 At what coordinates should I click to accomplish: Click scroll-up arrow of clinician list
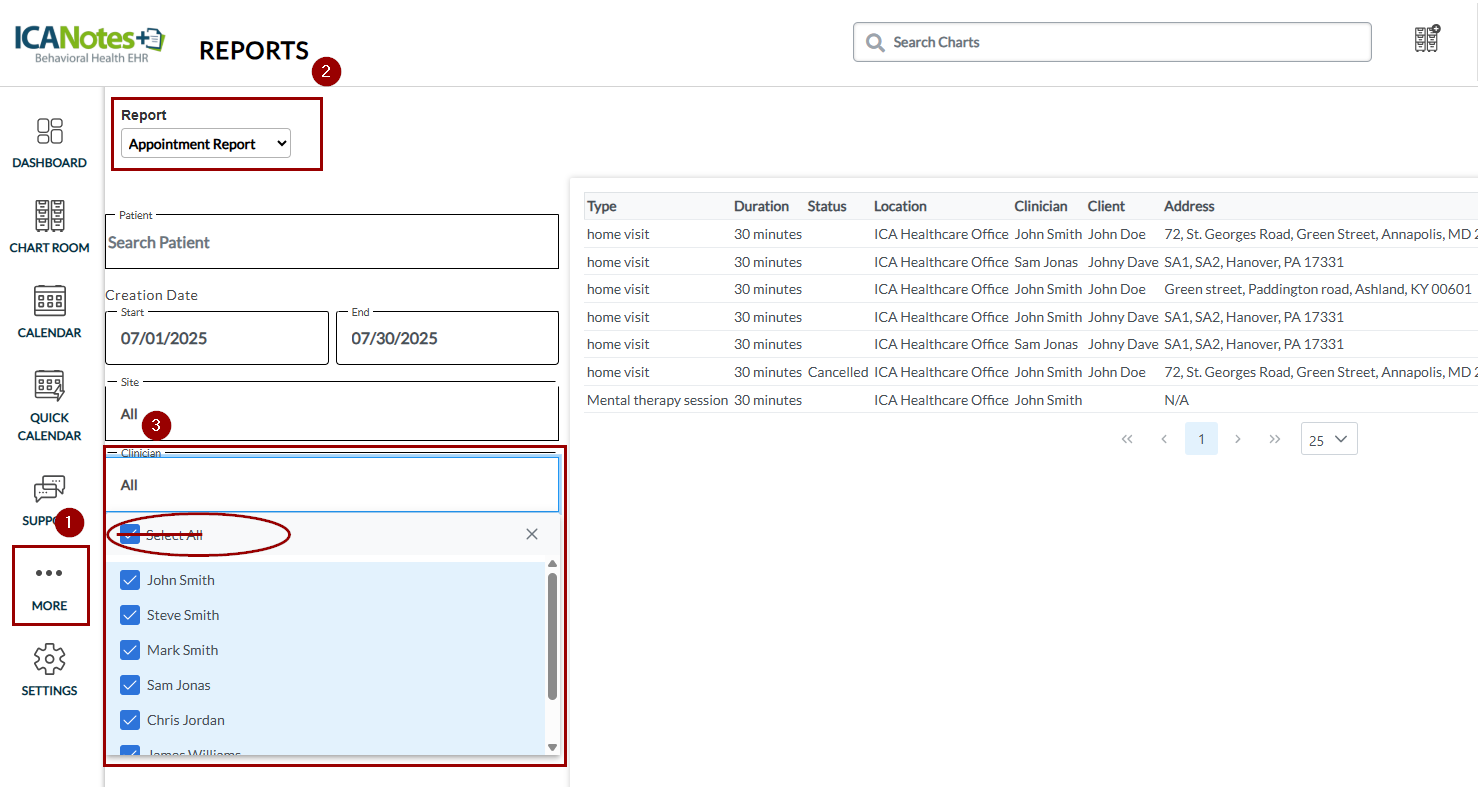coord(552,564)
